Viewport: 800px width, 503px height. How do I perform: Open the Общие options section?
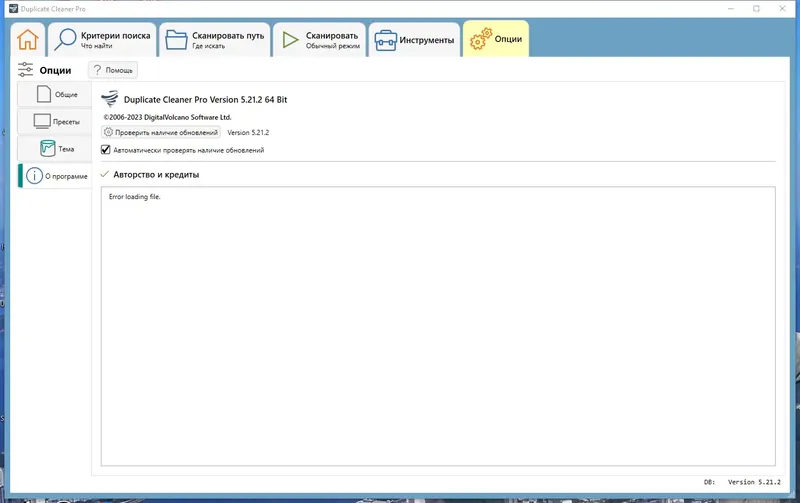coord(55,94)
